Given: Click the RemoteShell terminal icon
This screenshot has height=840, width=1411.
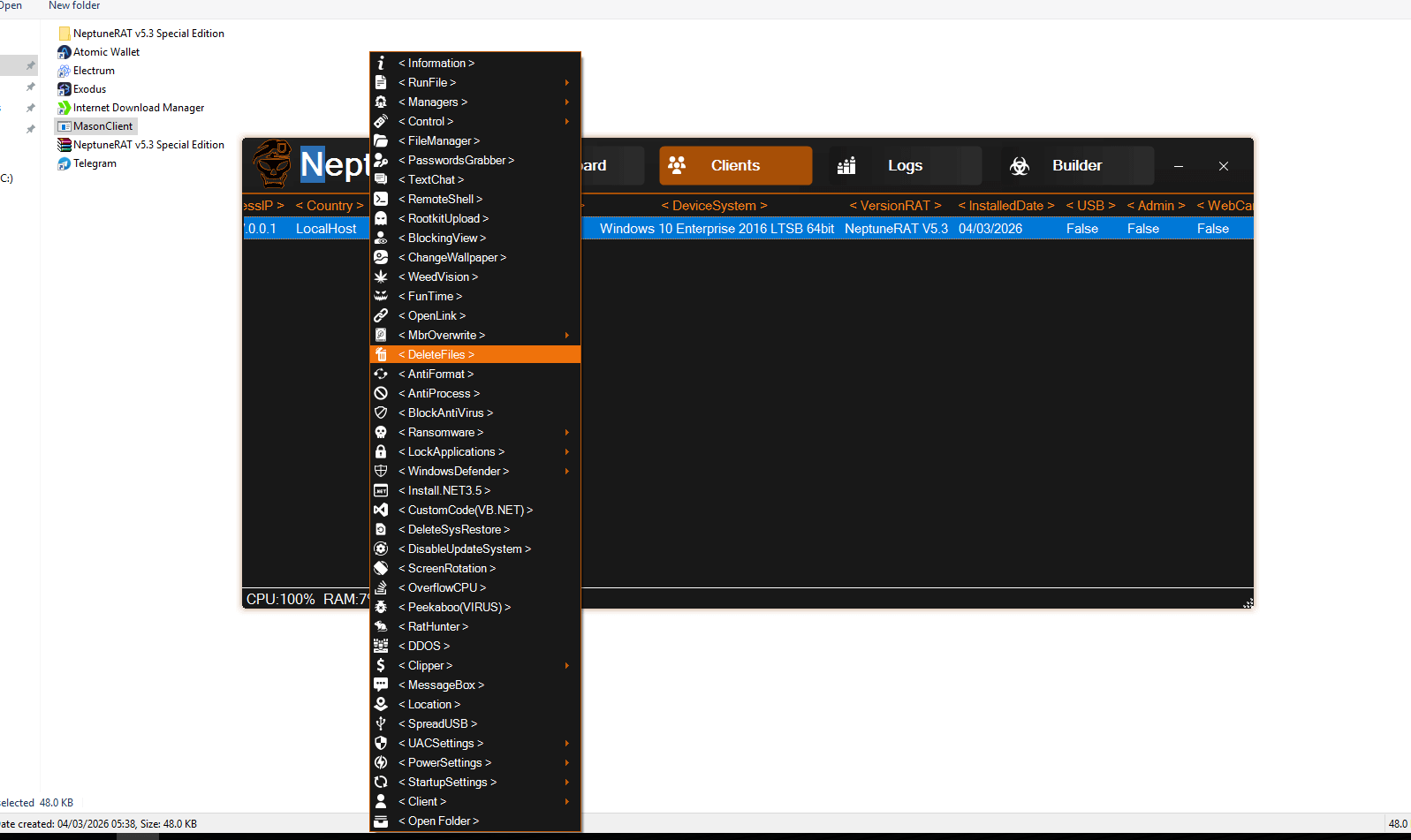Looking at the screenshot, I should pyautogui.click(x=381, y=199).
